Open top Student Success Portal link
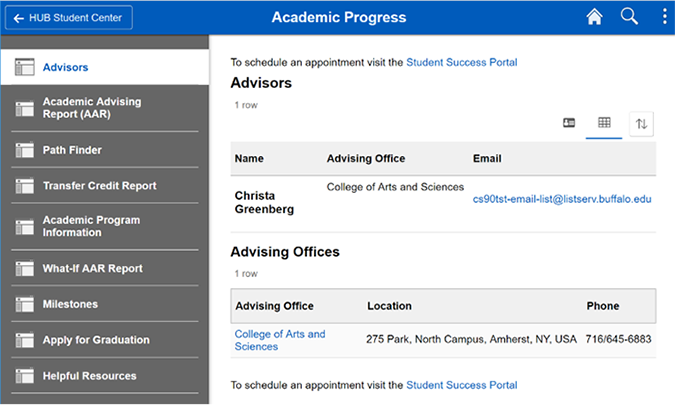 pyautogui.click(x=462, y=62)
